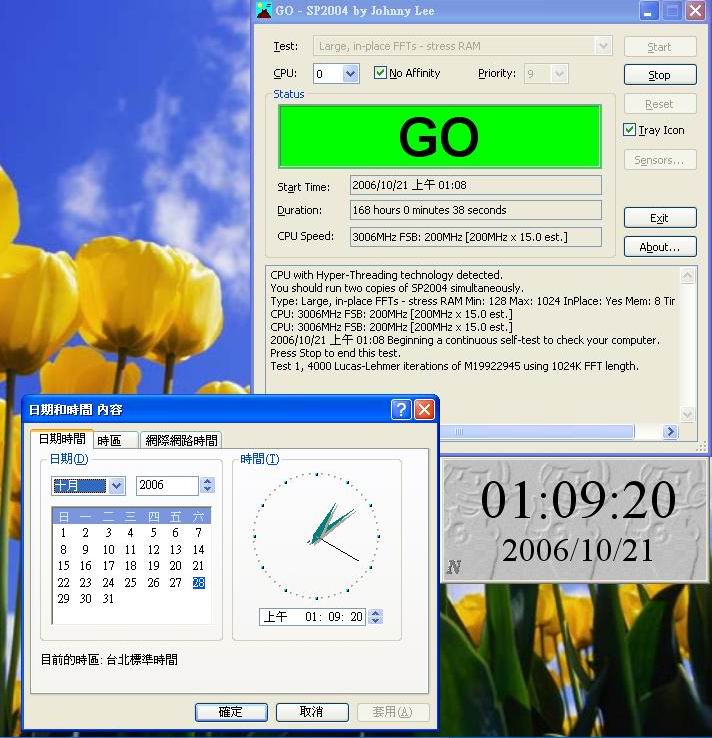Viewport: 712px width, 738px height.
Task: Click the SP2004 app icon in title bar
Action: click(x=264, y=10)
